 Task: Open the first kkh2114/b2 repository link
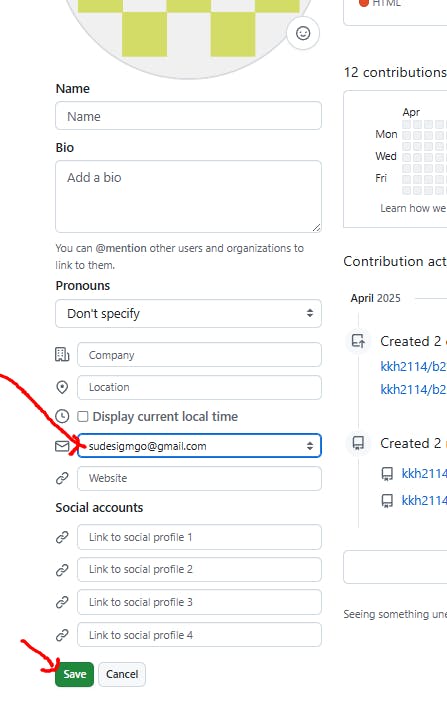click(x=413, y=366)
